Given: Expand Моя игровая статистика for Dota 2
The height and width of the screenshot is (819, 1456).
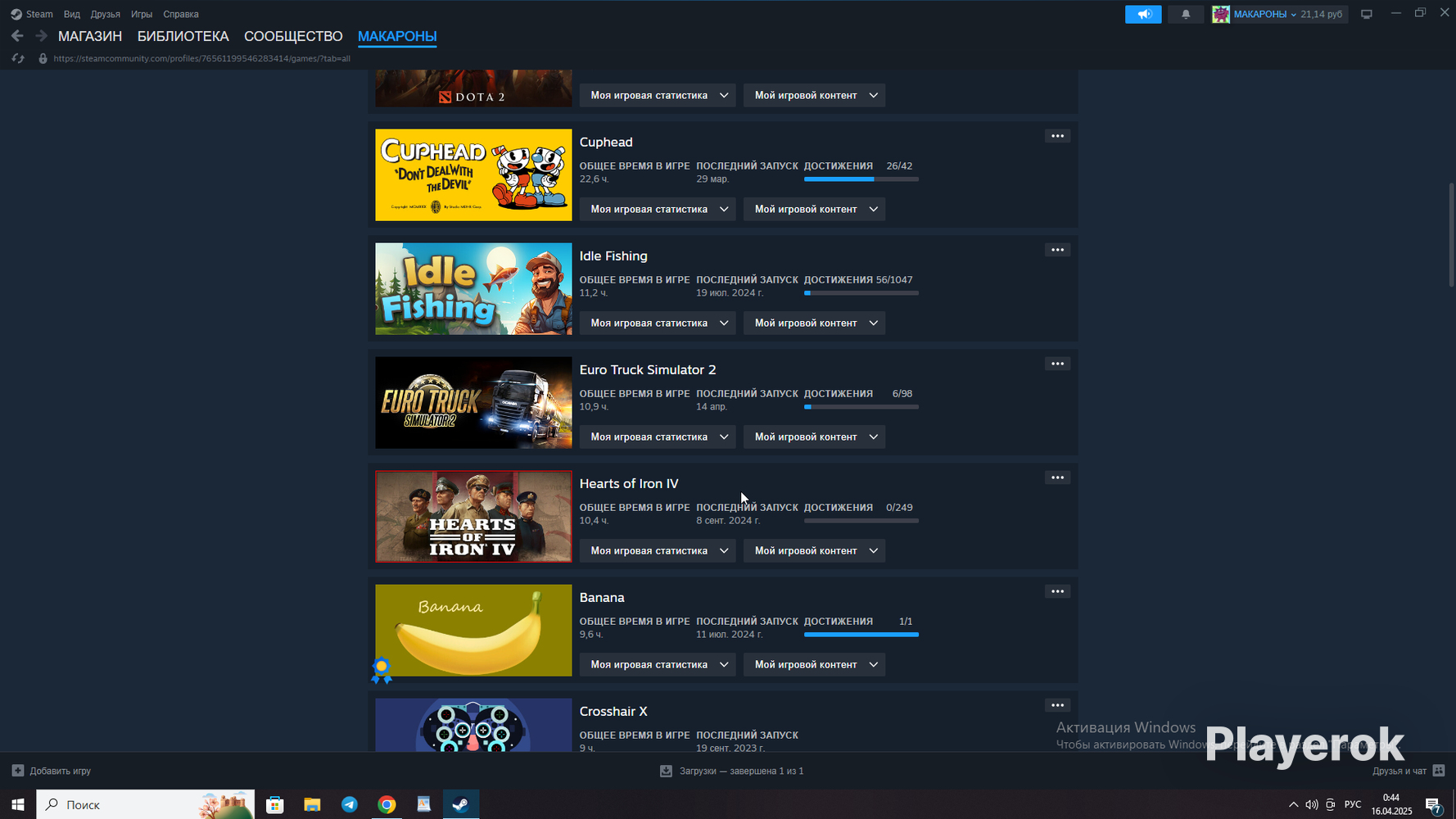Looking at the screenshot, I should (x=658, y=95).
